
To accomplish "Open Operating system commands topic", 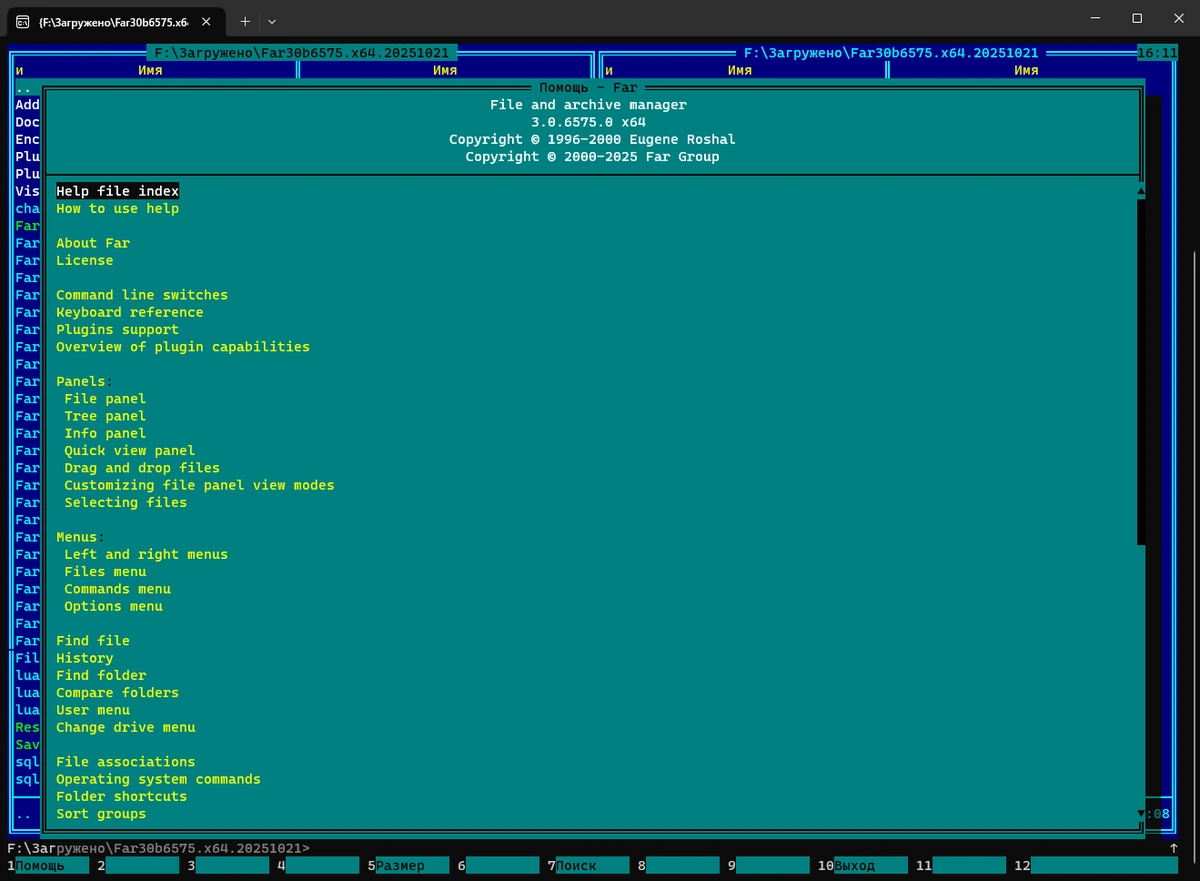I will tap(158, 779).
